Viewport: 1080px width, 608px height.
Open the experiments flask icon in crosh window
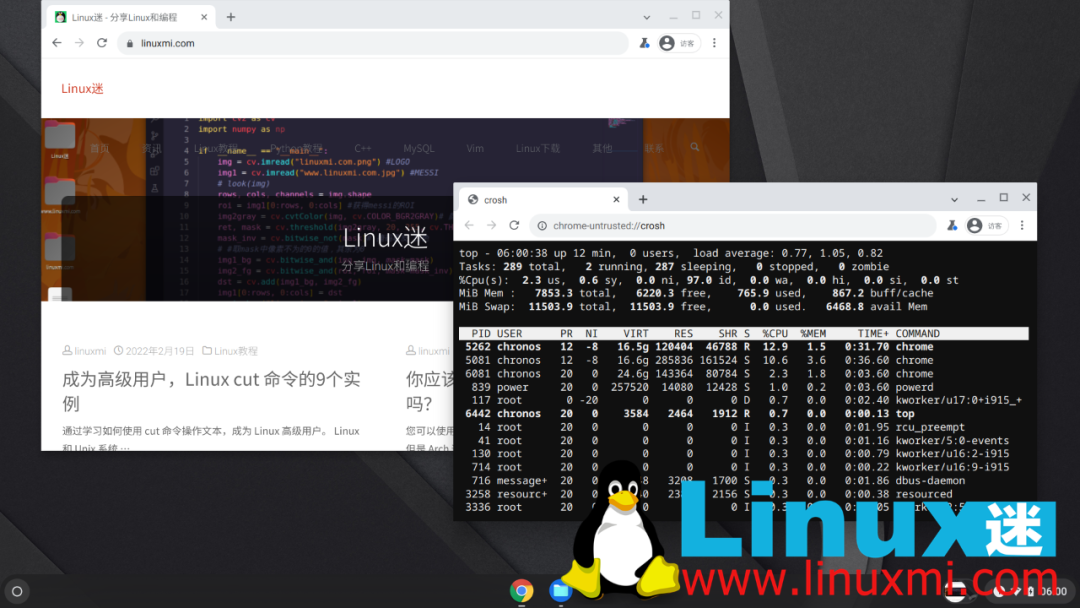click(x=952, y=225)
